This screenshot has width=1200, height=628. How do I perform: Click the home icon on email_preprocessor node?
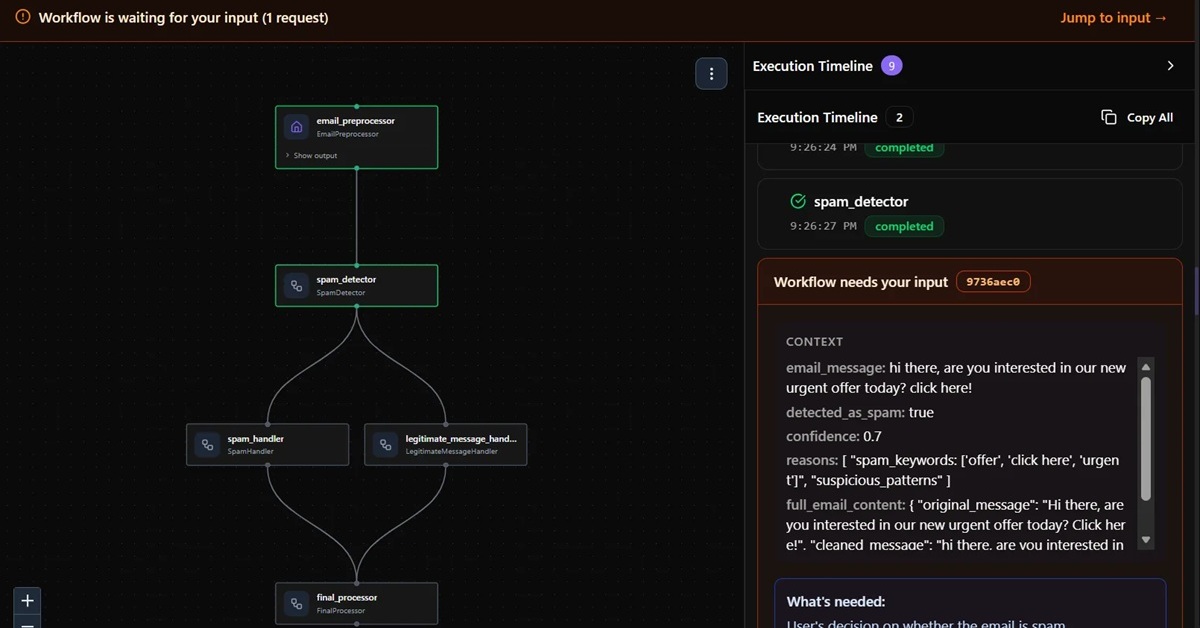pyautogui.click(x=296, y=127)
